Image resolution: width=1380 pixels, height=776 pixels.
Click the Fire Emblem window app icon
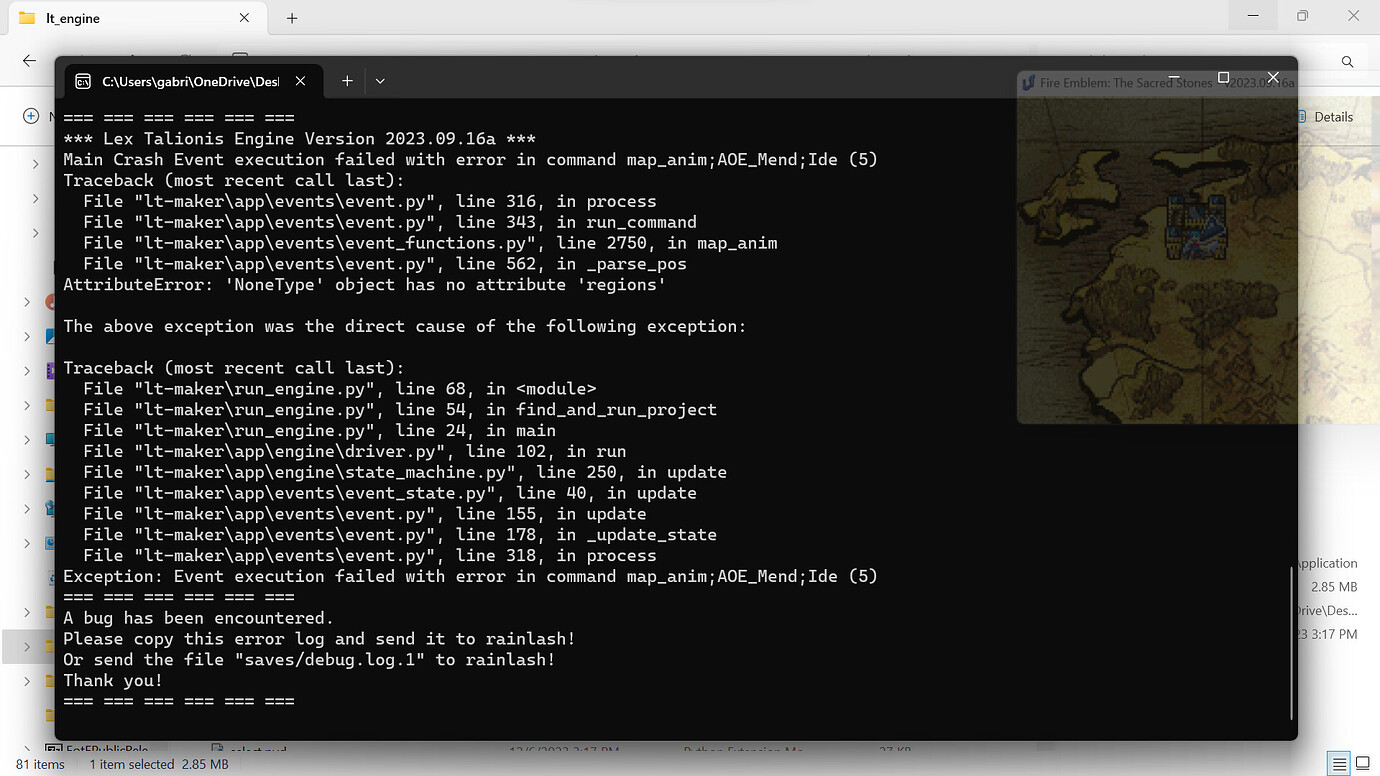tap(1028, 83)
